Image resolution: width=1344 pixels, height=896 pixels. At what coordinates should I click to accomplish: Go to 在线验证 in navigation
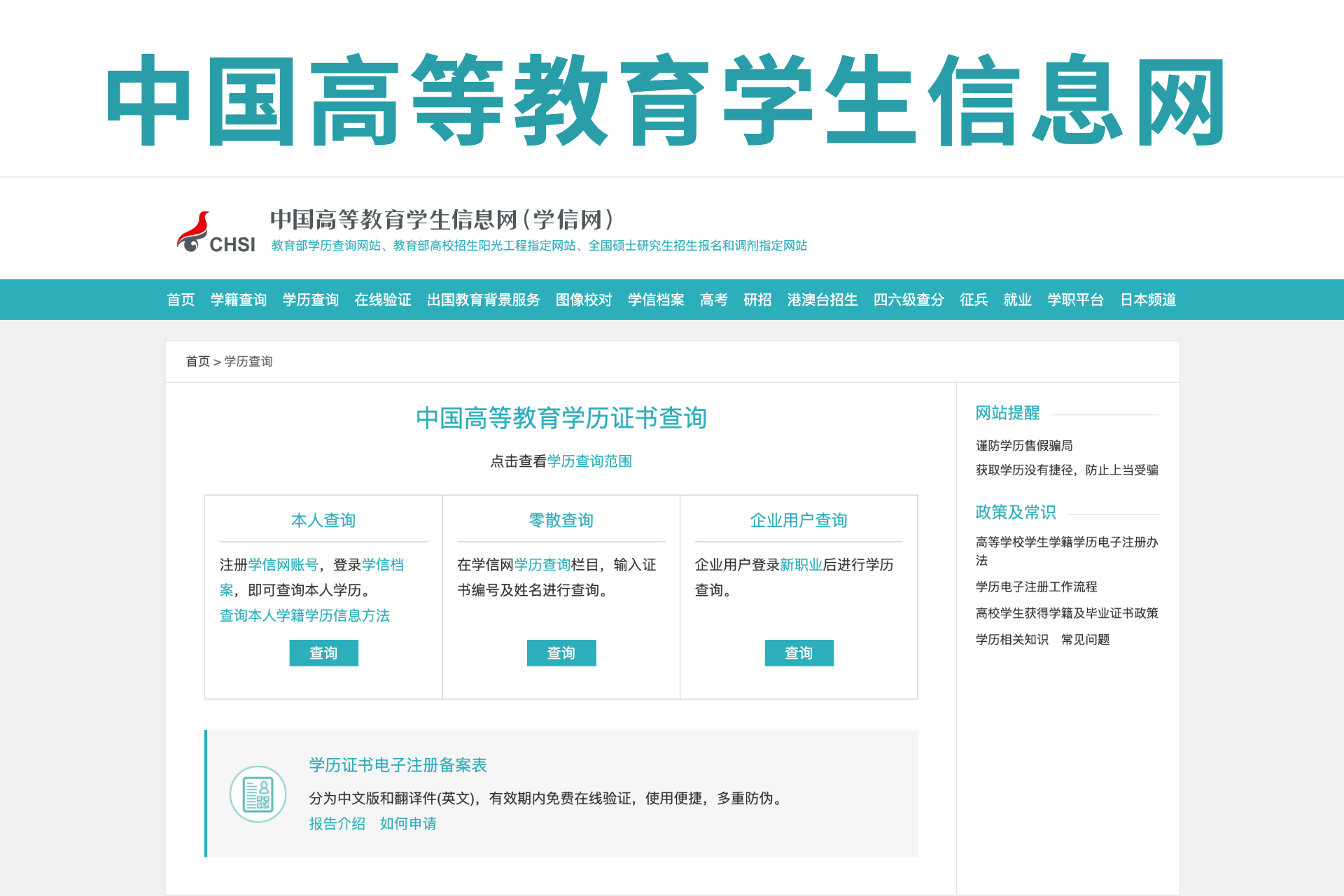click(383, 300)
